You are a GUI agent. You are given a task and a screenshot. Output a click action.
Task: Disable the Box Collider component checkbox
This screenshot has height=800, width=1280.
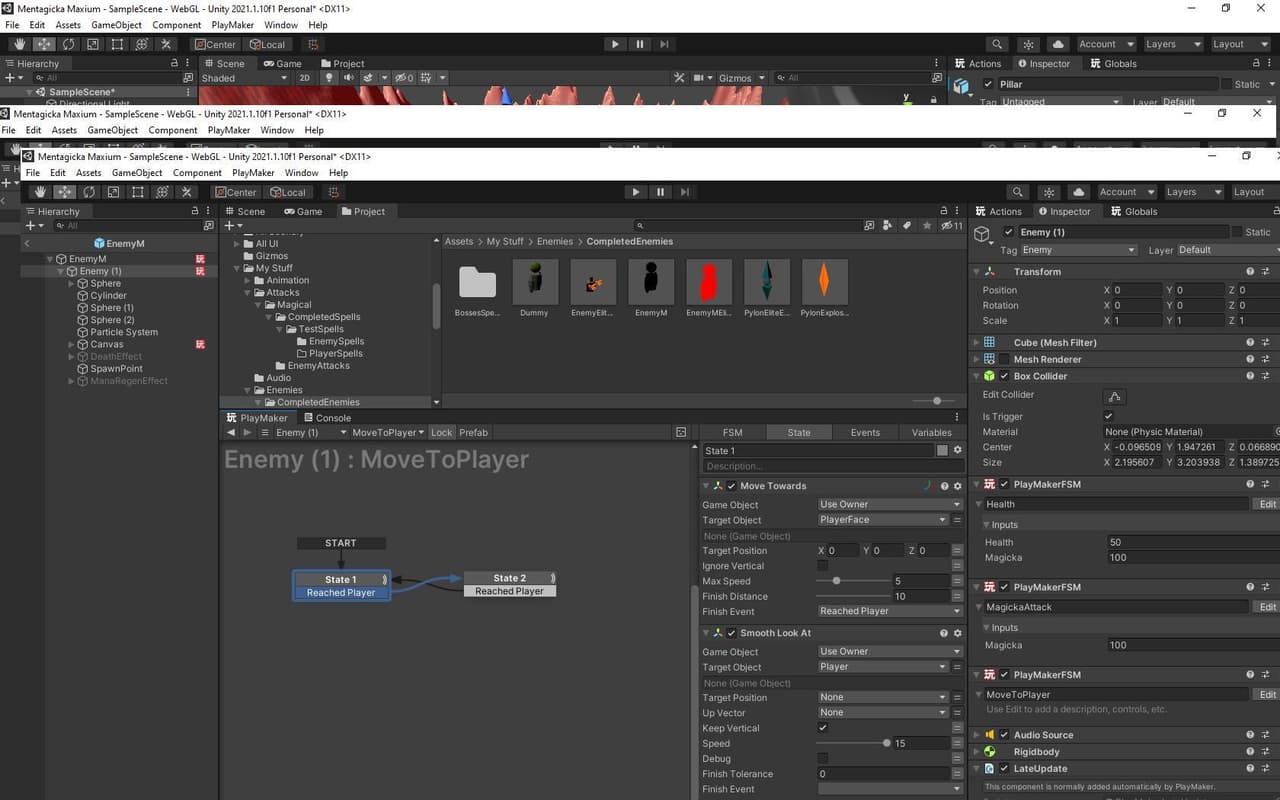coord(1004,376)
